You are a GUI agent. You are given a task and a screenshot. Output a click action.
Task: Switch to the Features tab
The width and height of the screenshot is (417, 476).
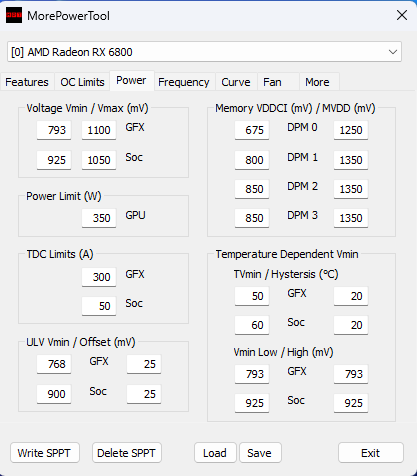pos(27,82)
